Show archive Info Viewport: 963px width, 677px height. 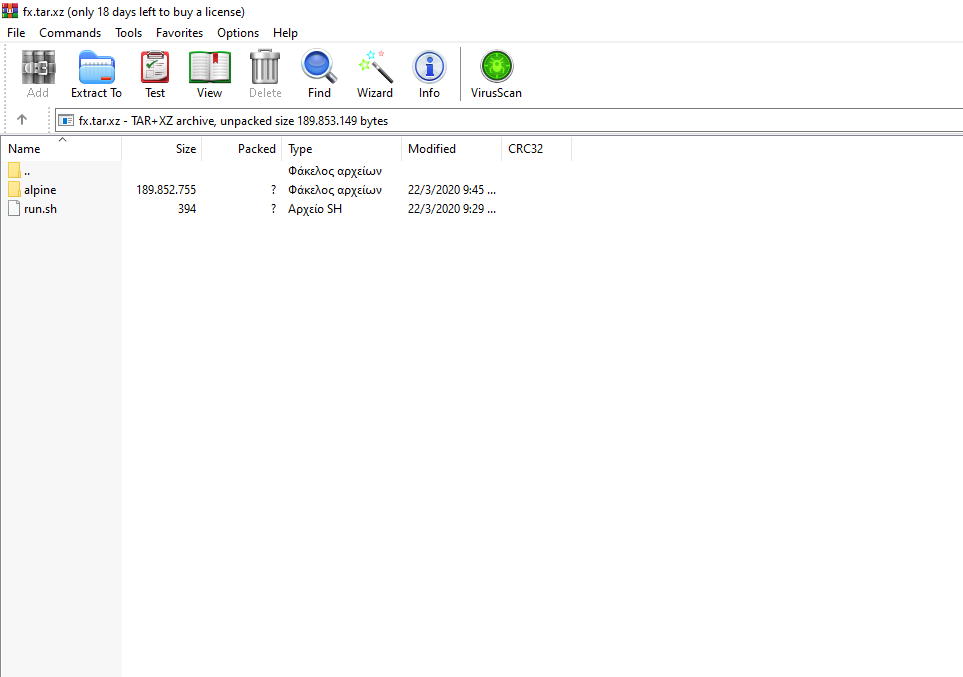point(429,67)
